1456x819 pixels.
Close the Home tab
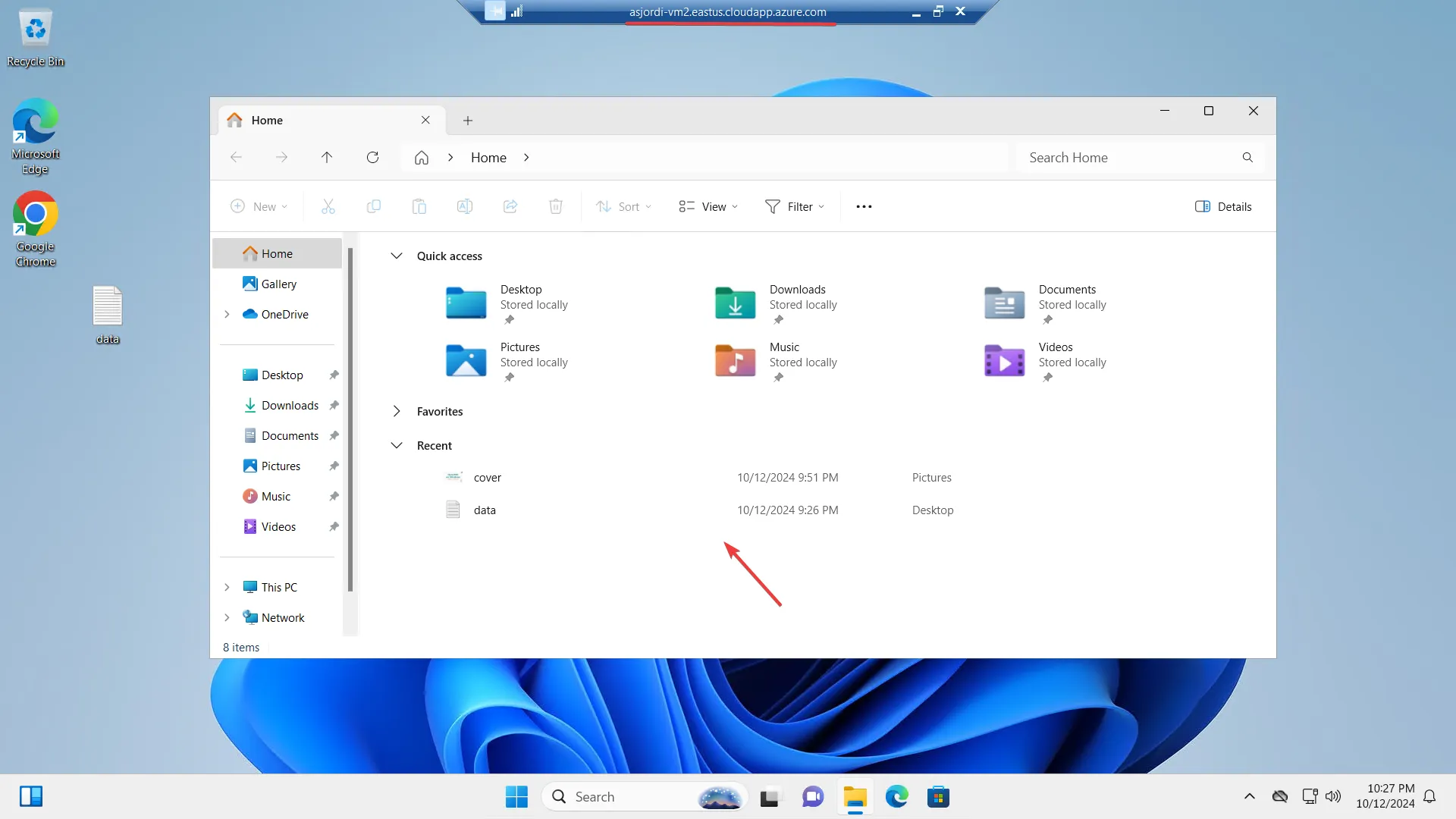(x=425, y=120)
